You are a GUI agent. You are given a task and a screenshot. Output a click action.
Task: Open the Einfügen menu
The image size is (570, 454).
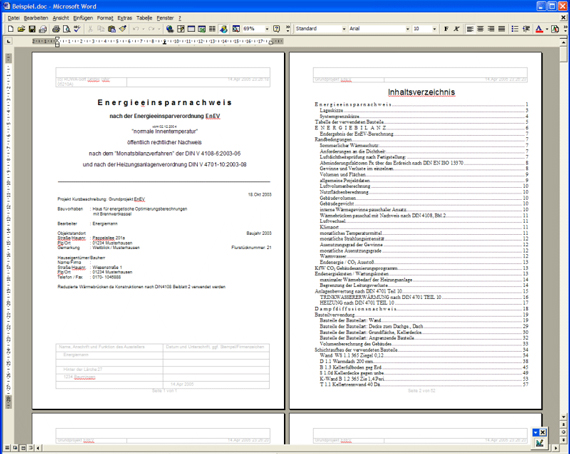coord(83,18)
